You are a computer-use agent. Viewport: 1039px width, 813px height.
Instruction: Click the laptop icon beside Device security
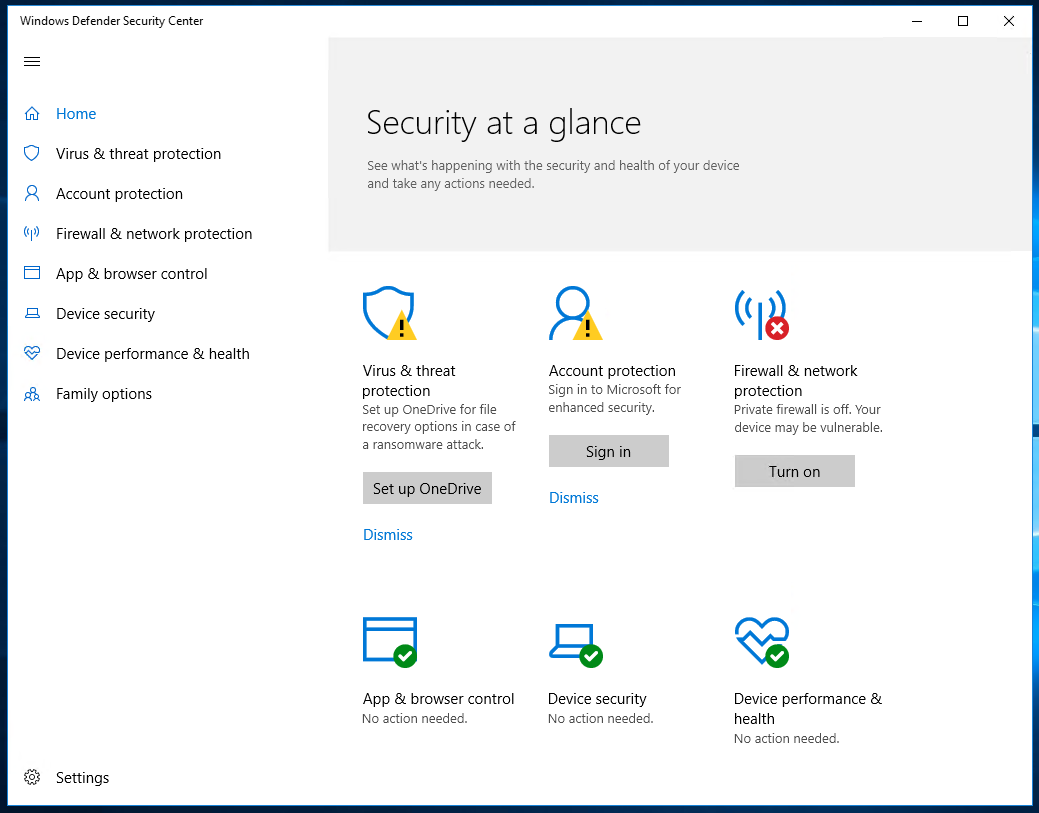point(32,313)
